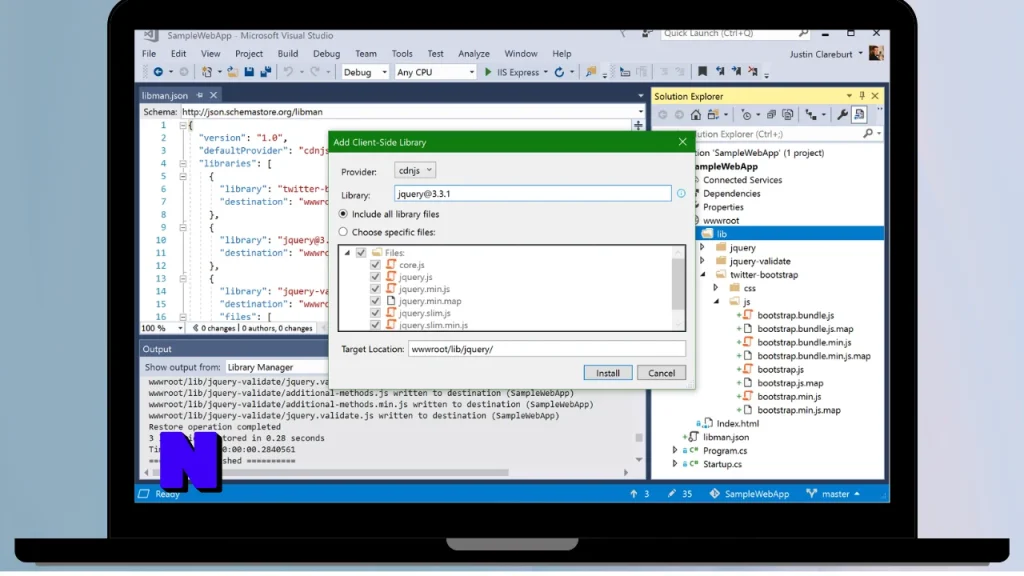Viewport: 1024px width, 576px height.
Task: Collapse the Files tree node in dialog
Action: pos(347,253)
